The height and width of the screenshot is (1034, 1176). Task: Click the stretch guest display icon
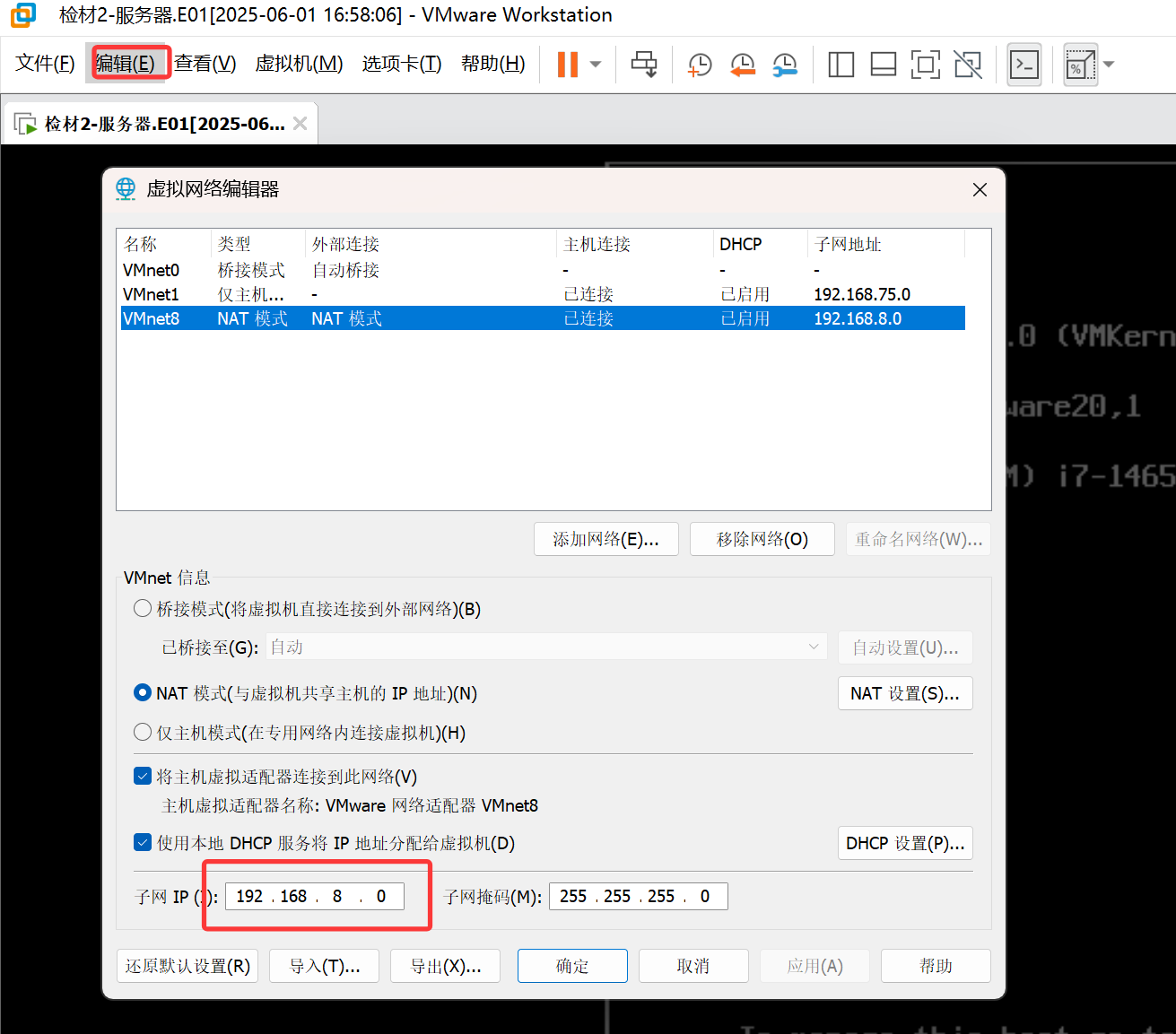point(1080,65)
